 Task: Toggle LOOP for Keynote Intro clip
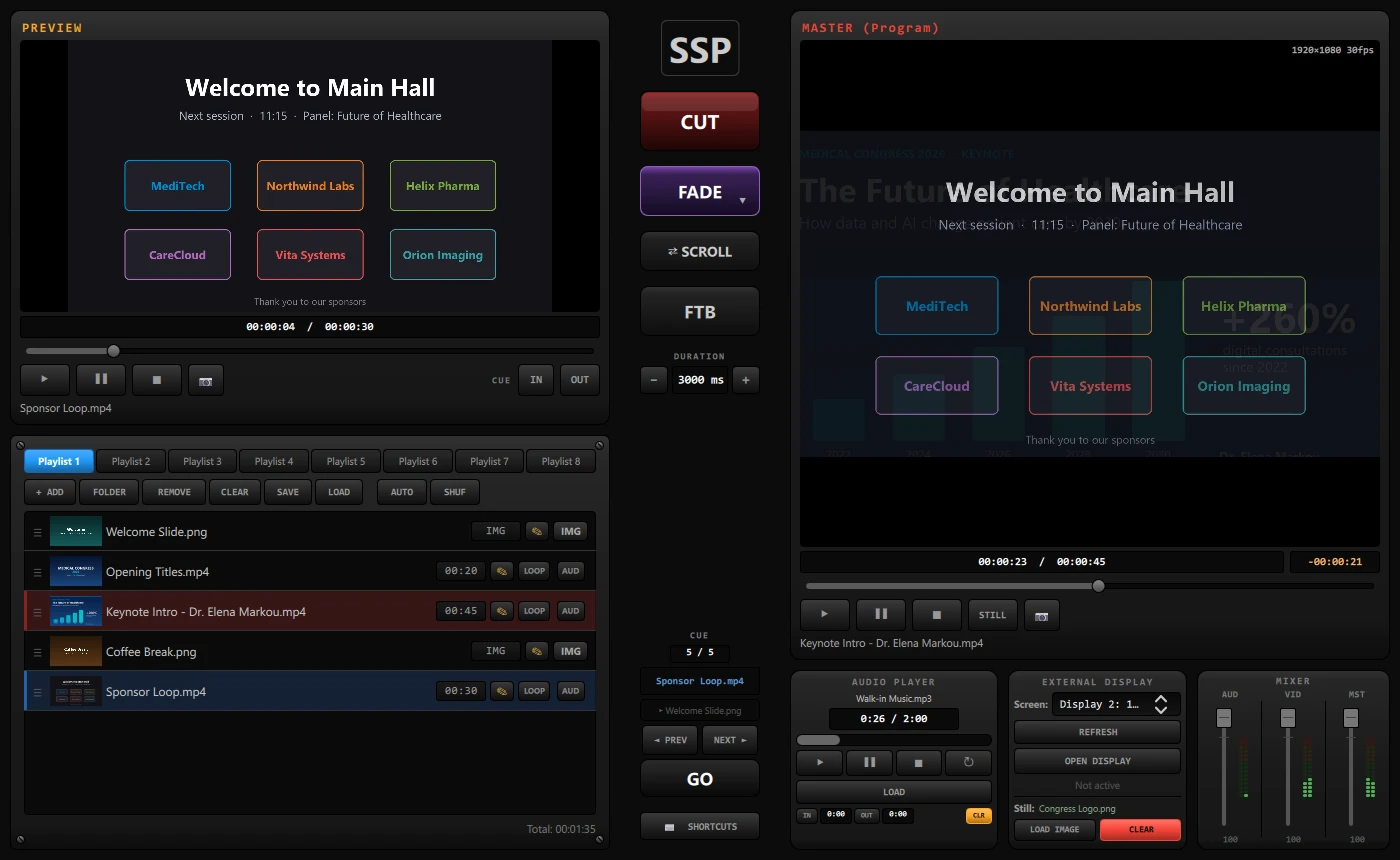click(x=534, y=611)
